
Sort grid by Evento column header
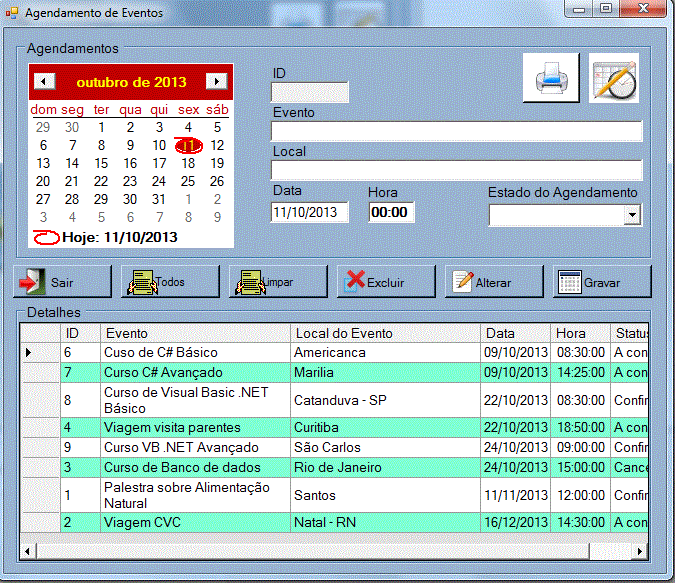coord(195,333)
